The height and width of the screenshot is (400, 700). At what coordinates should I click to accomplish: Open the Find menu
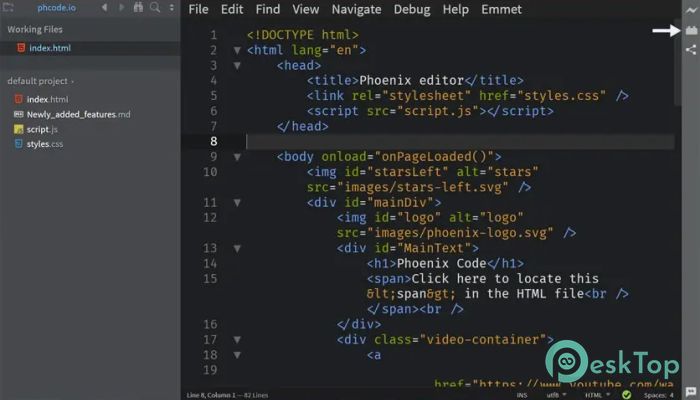(268, 9)
